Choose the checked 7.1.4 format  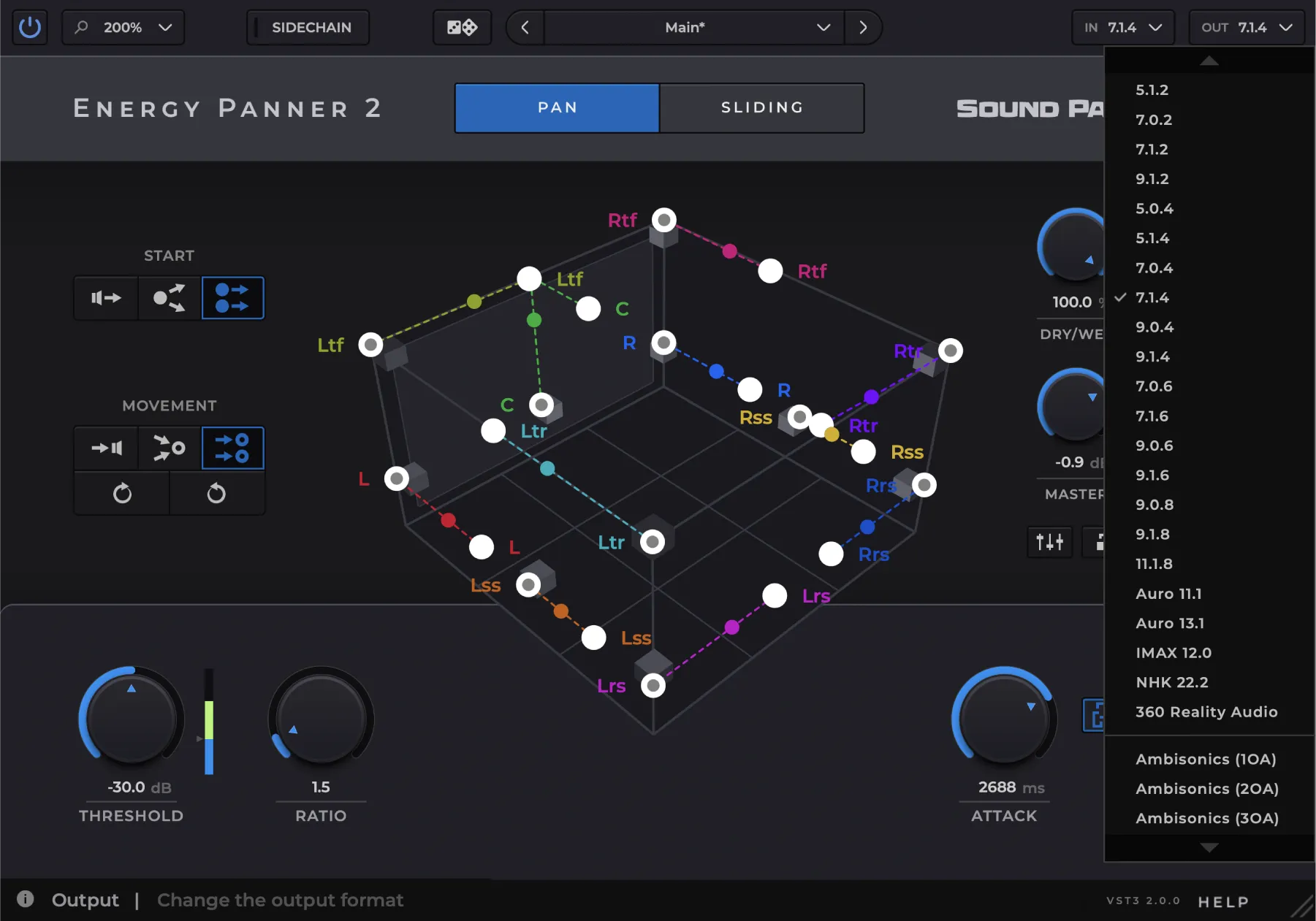[1209, 297]
